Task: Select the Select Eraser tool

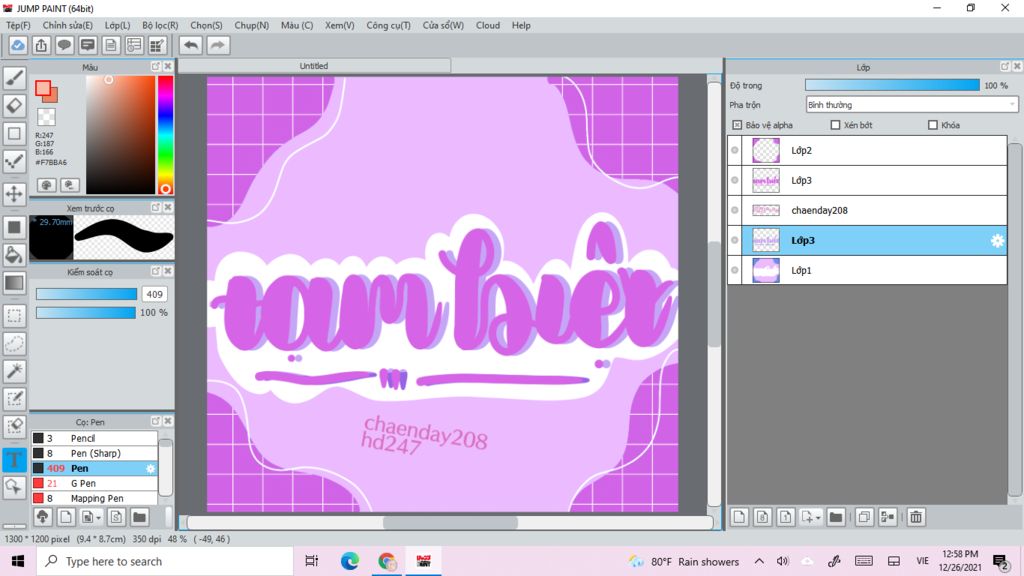Action: [14, 426]
